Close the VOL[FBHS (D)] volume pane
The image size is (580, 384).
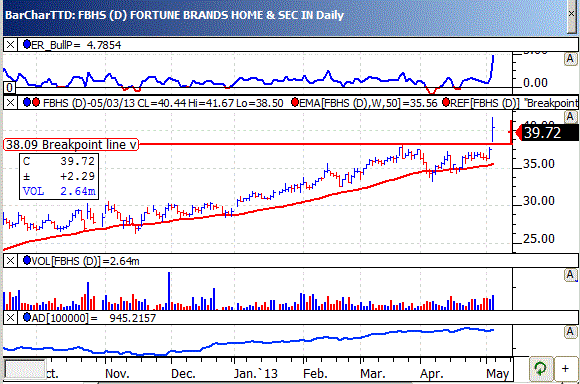10,261
